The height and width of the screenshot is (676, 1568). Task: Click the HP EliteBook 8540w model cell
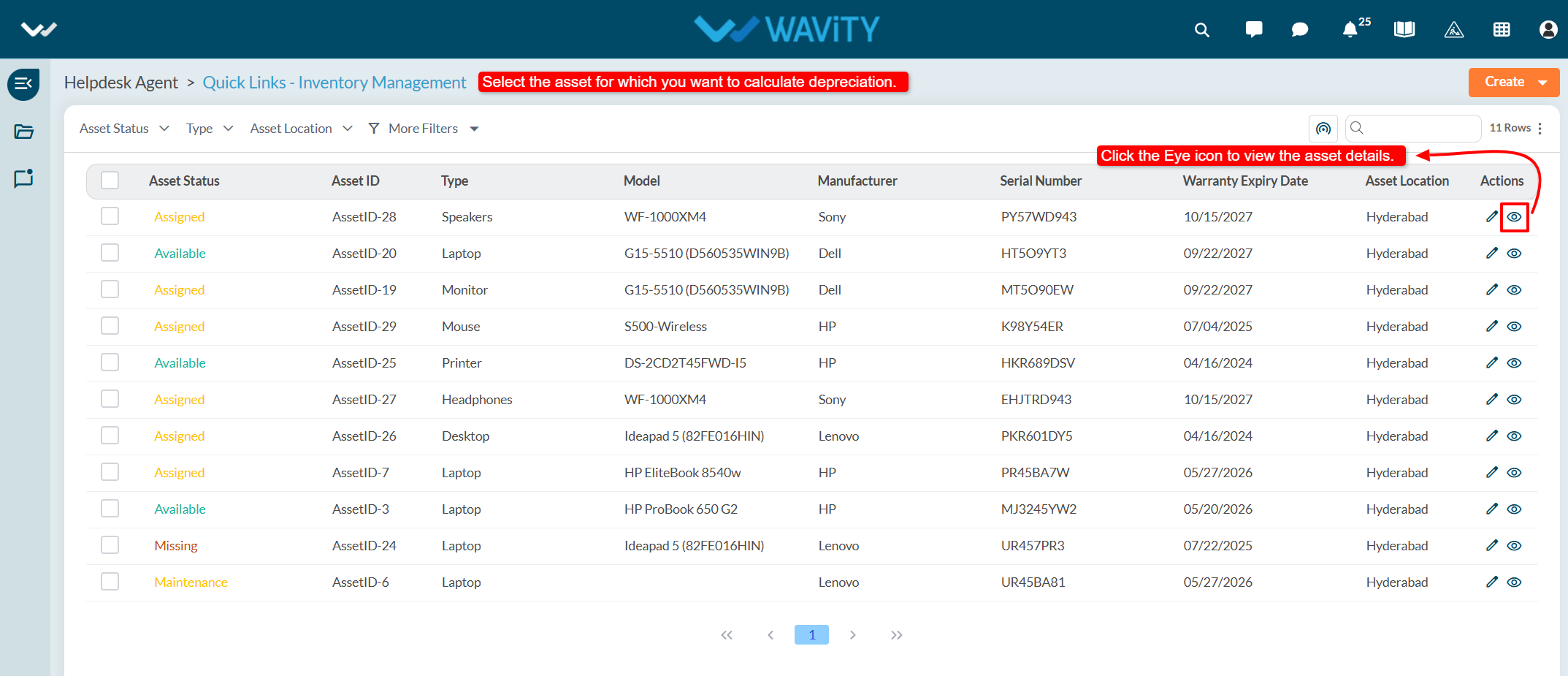pos(682,473)
